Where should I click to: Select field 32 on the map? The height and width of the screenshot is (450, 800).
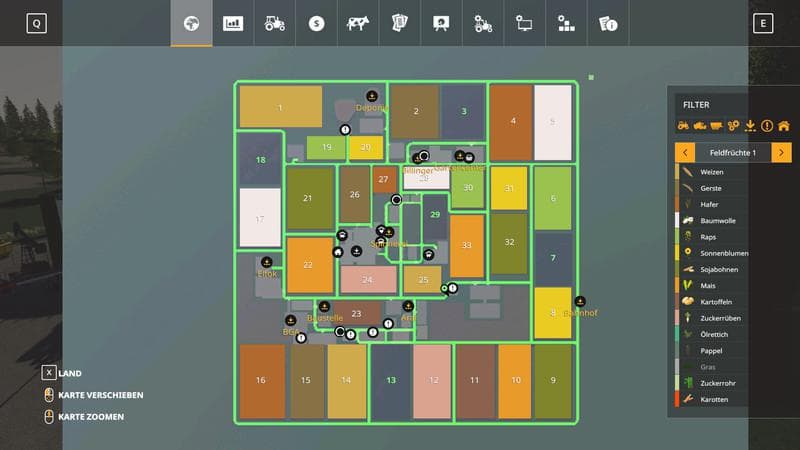pos(509,244)
